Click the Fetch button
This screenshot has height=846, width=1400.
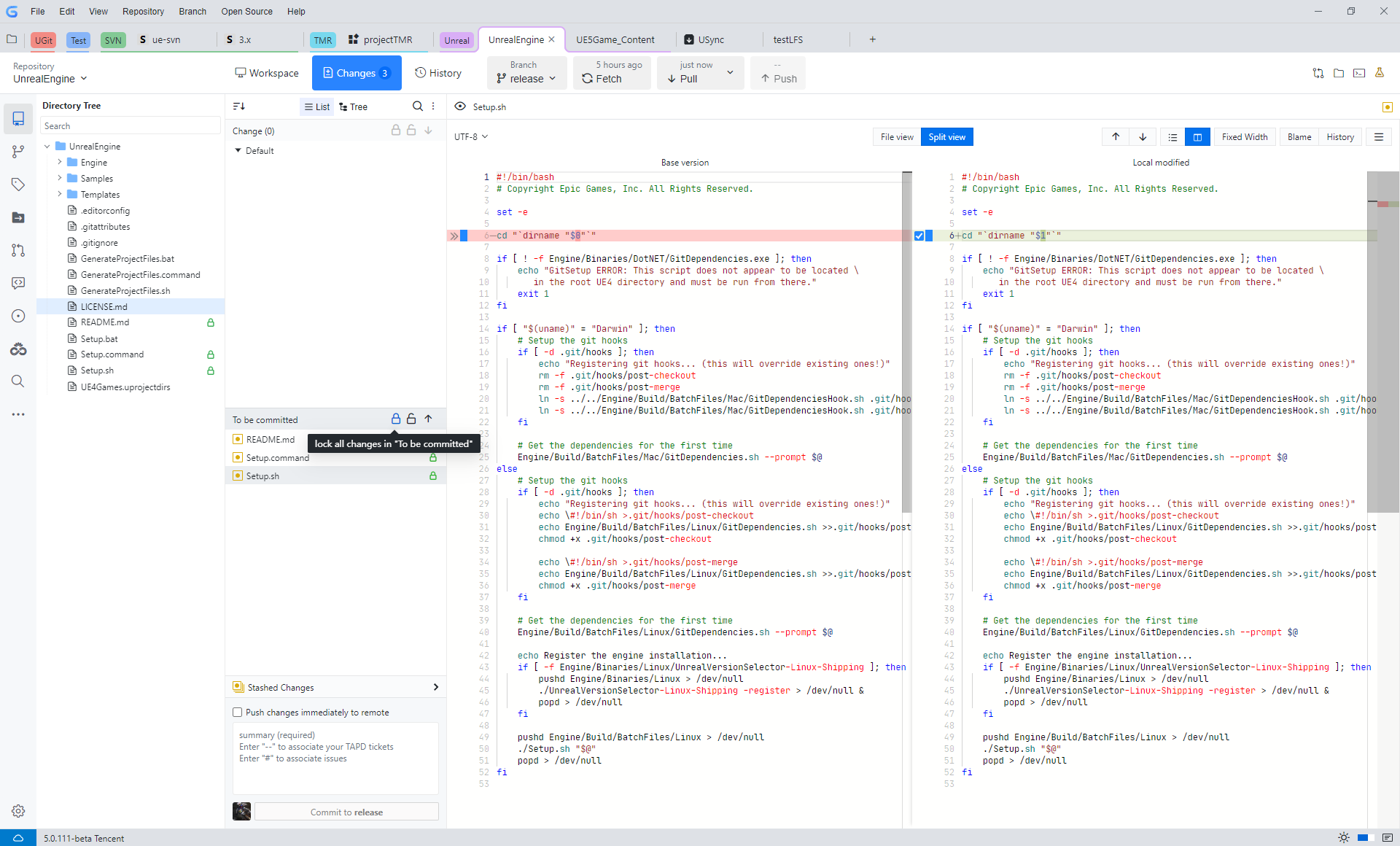[612, 73]
